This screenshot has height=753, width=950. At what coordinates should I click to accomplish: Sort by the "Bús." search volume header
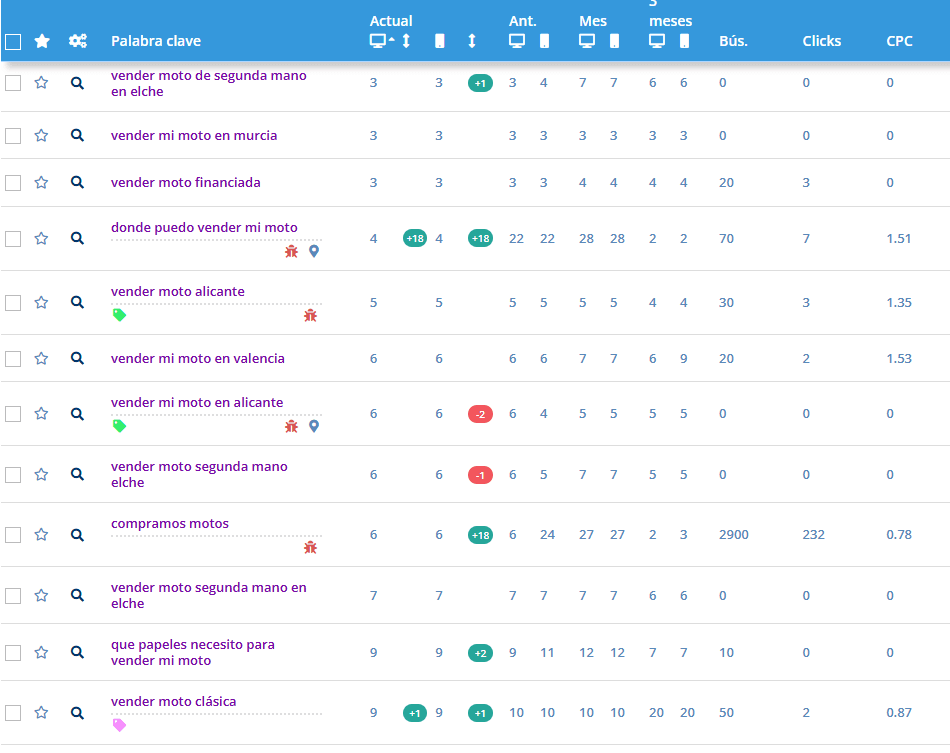coord(733,41)
